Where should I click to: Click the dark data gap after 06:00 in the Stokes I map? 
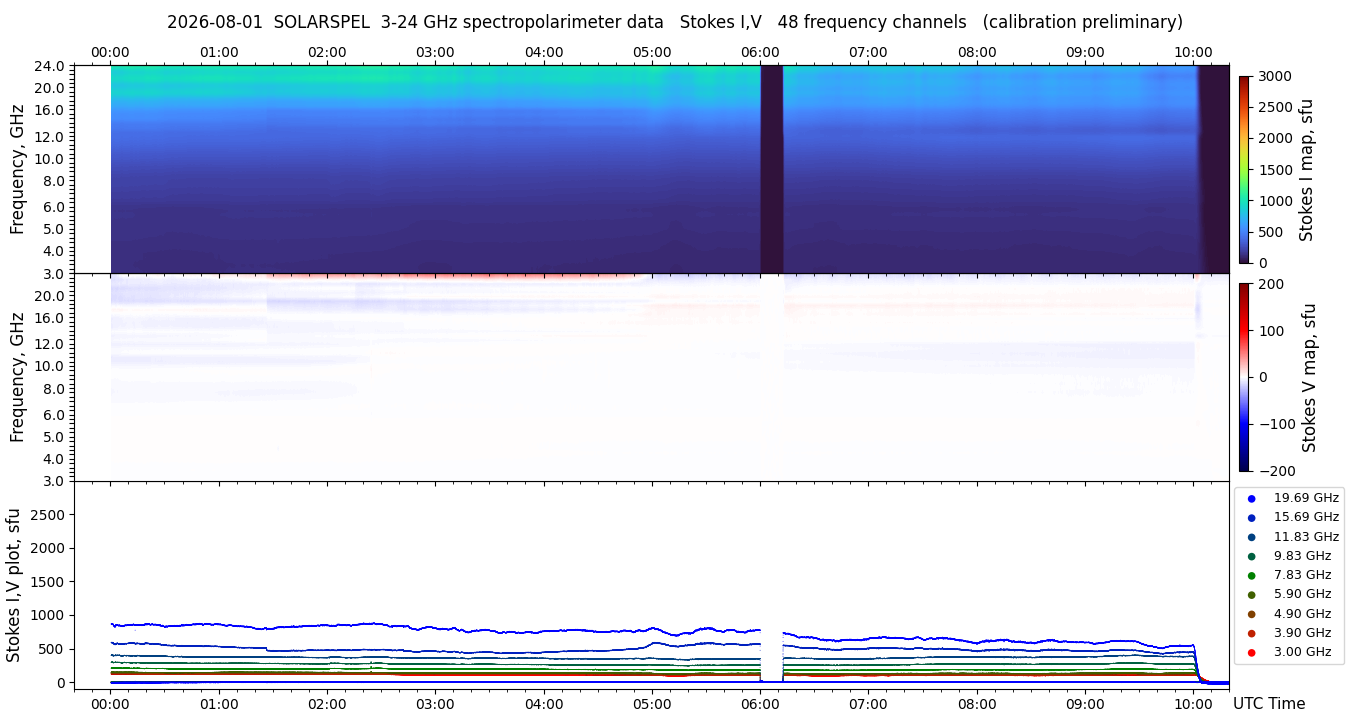coord(771,169)
